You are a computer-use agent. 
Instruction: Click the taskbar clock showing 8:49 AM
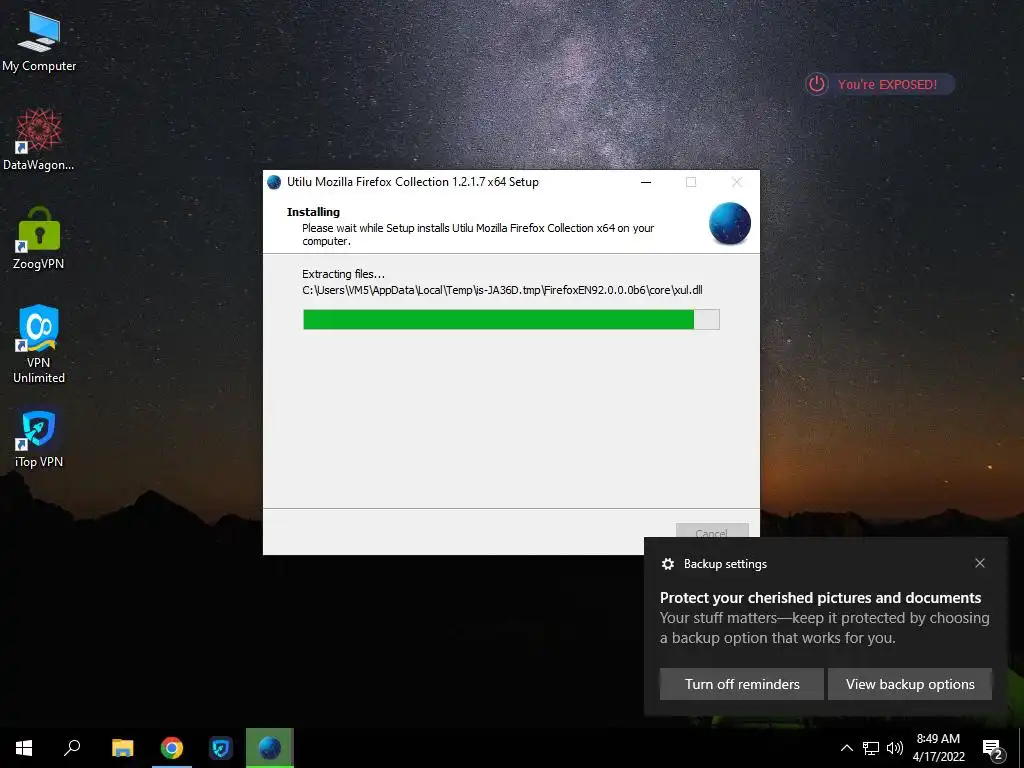coord(938,748)
